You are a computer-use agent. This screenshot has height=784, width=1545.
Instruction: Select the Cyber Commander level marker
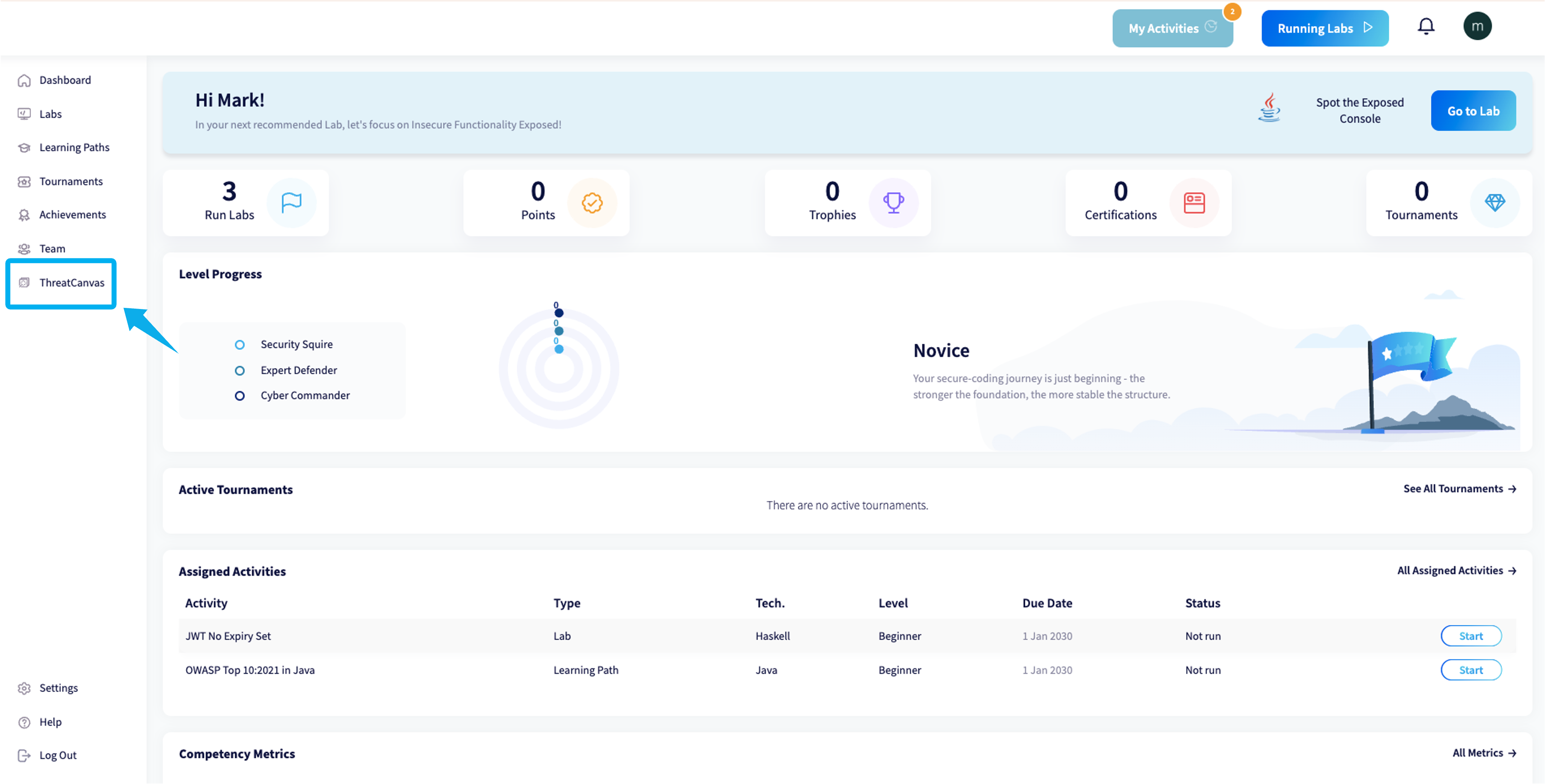pyautogui.click(x=240, y=396)
